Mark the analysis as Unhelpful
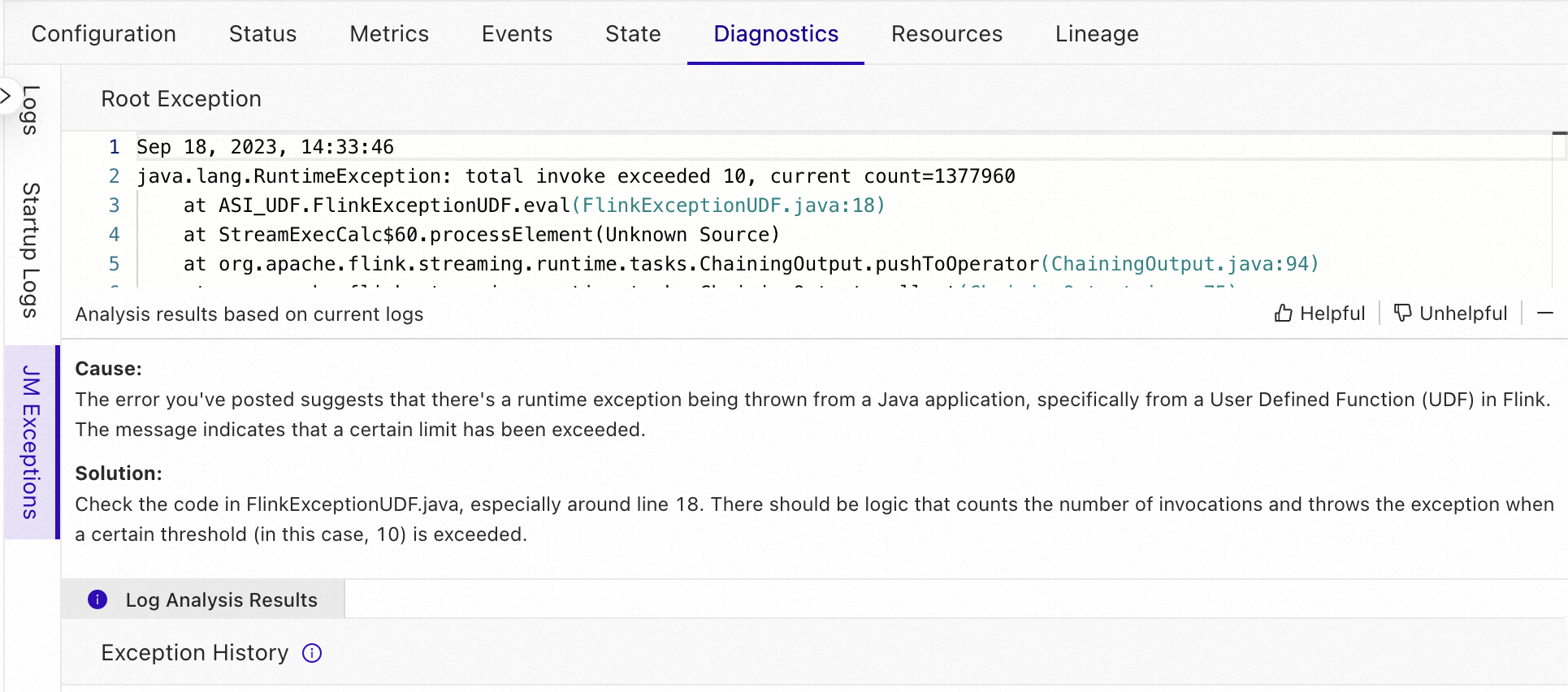The height and width of the screenshot is (692, 1568). [1450, 314]
